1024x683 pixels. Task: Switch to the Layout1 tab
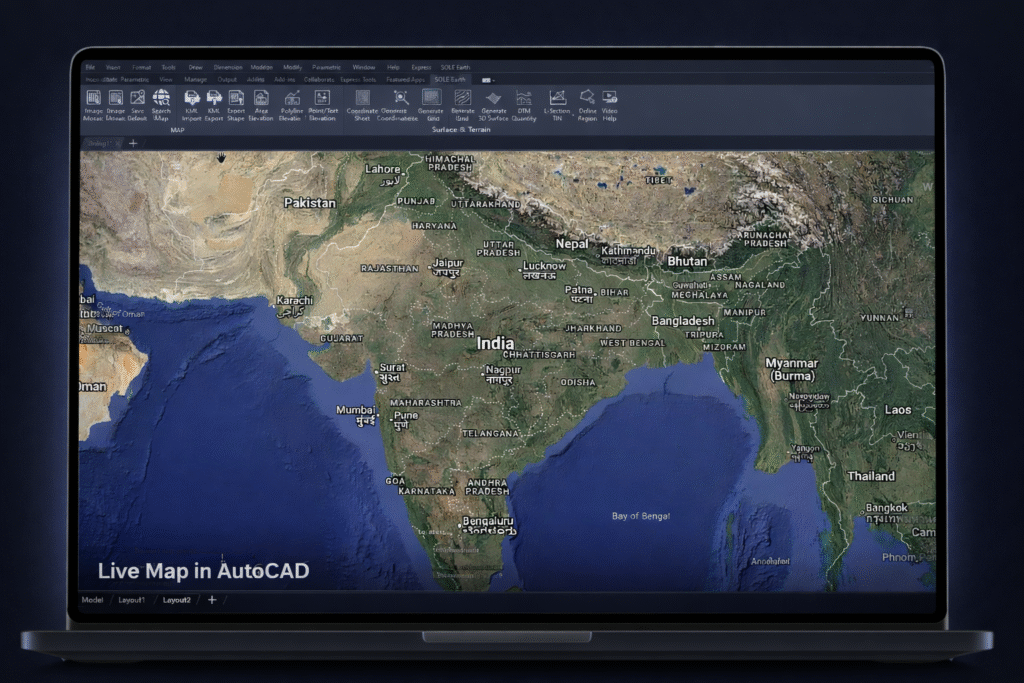pyautogui.click(x=132, y=600)
